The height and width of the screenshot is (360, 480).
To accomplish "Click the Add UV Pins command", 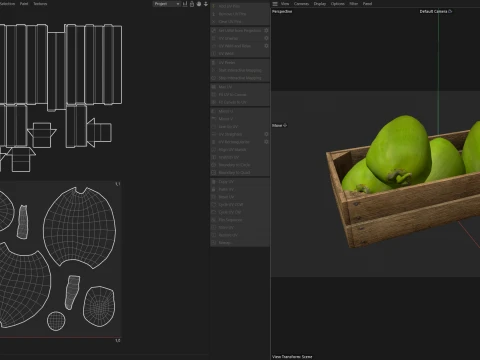I will pyautogui.click(x=240, y=6).
